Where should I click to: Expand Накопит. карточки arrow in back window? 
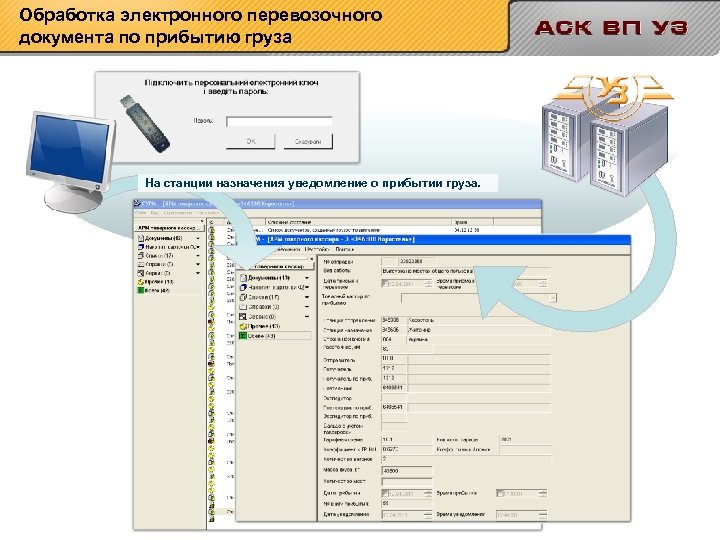(x=198, y=248)
